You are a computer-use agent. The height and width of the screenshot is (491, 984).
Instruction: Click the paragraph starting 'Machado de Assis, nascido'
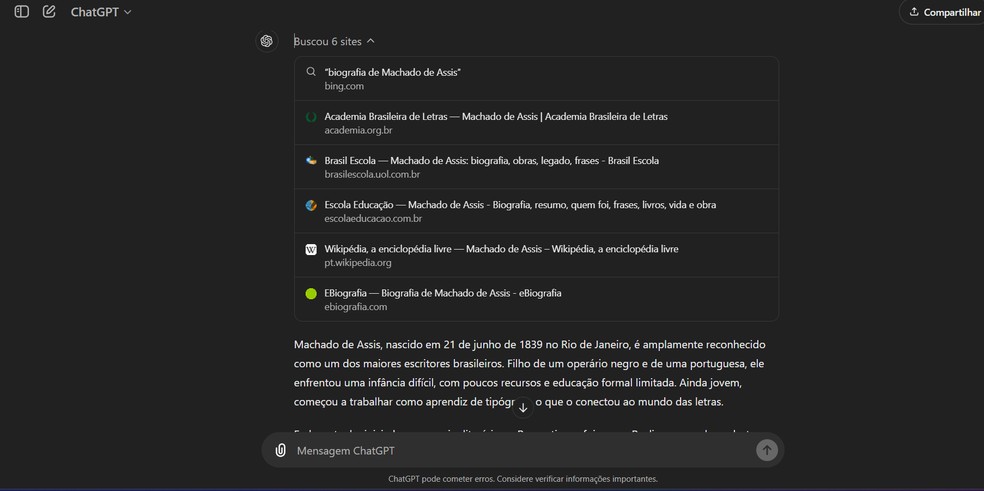coord(530,374)
